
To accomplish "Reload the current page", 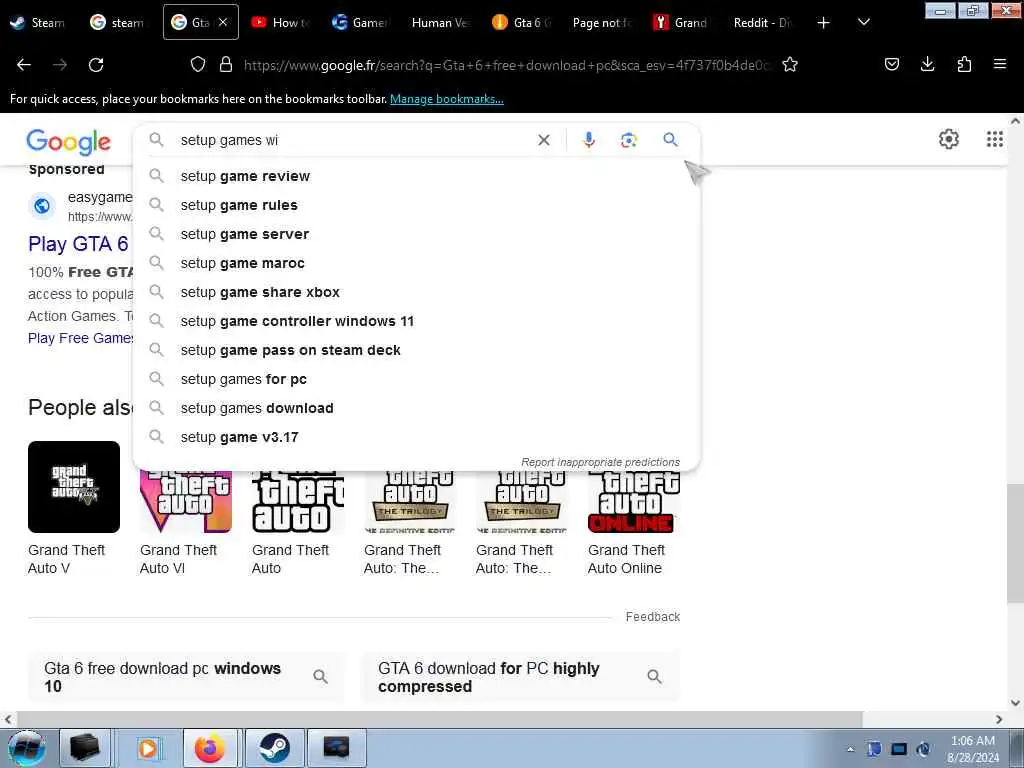I will coord(96,65).
